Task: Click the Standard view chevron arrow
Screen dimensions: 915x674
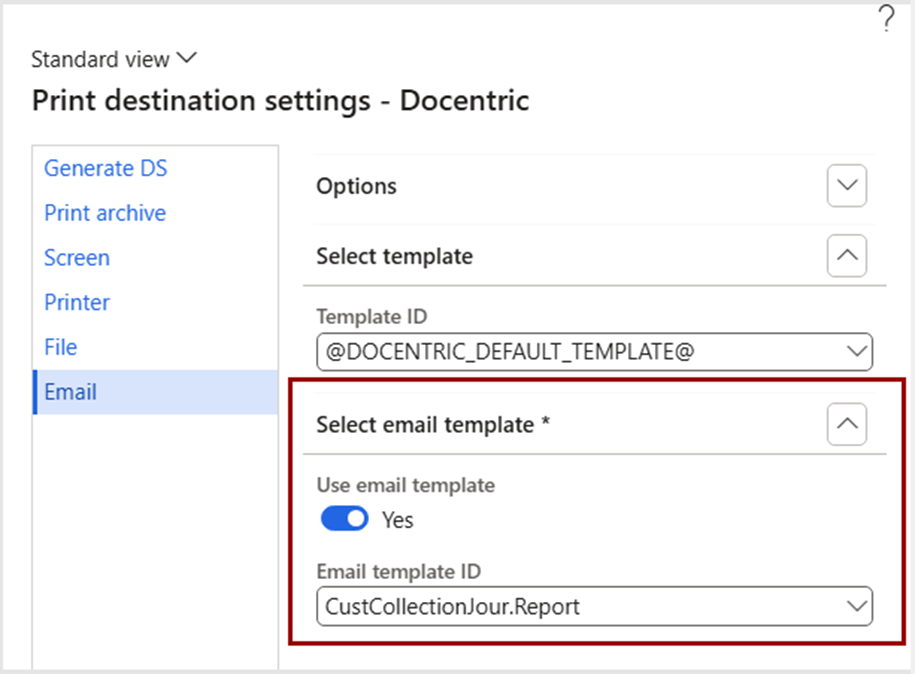Action: pos(187,58)
